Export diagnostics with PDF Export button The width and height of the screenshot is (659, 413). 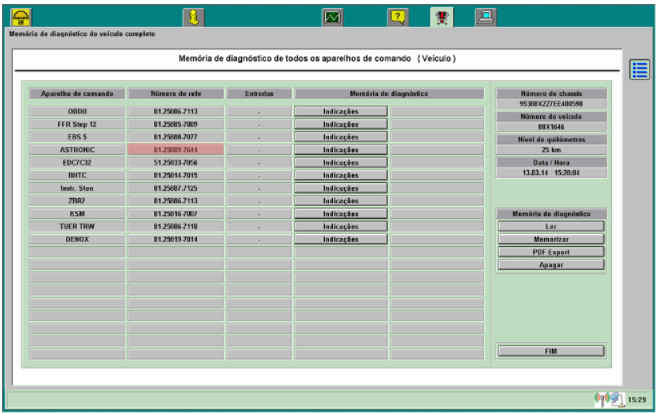(x=550, y=252)
